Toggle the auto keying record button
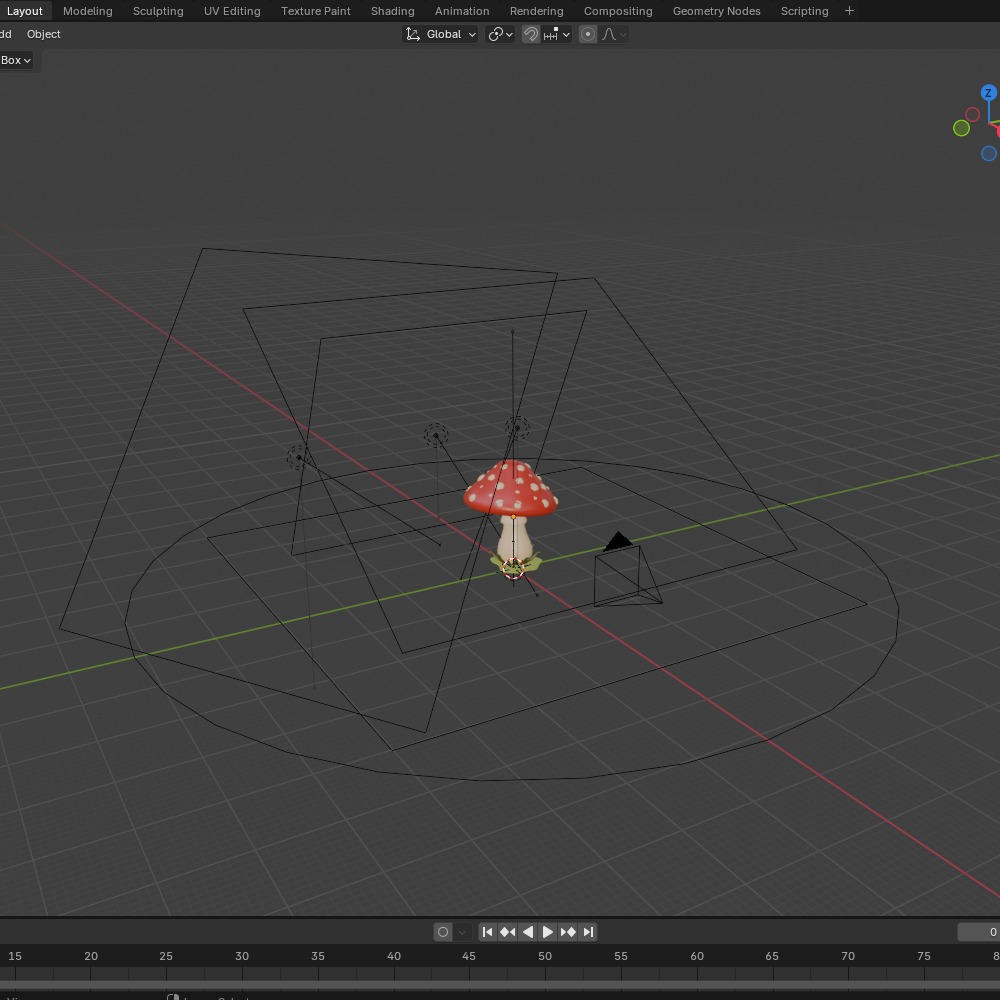 point(443,932)
